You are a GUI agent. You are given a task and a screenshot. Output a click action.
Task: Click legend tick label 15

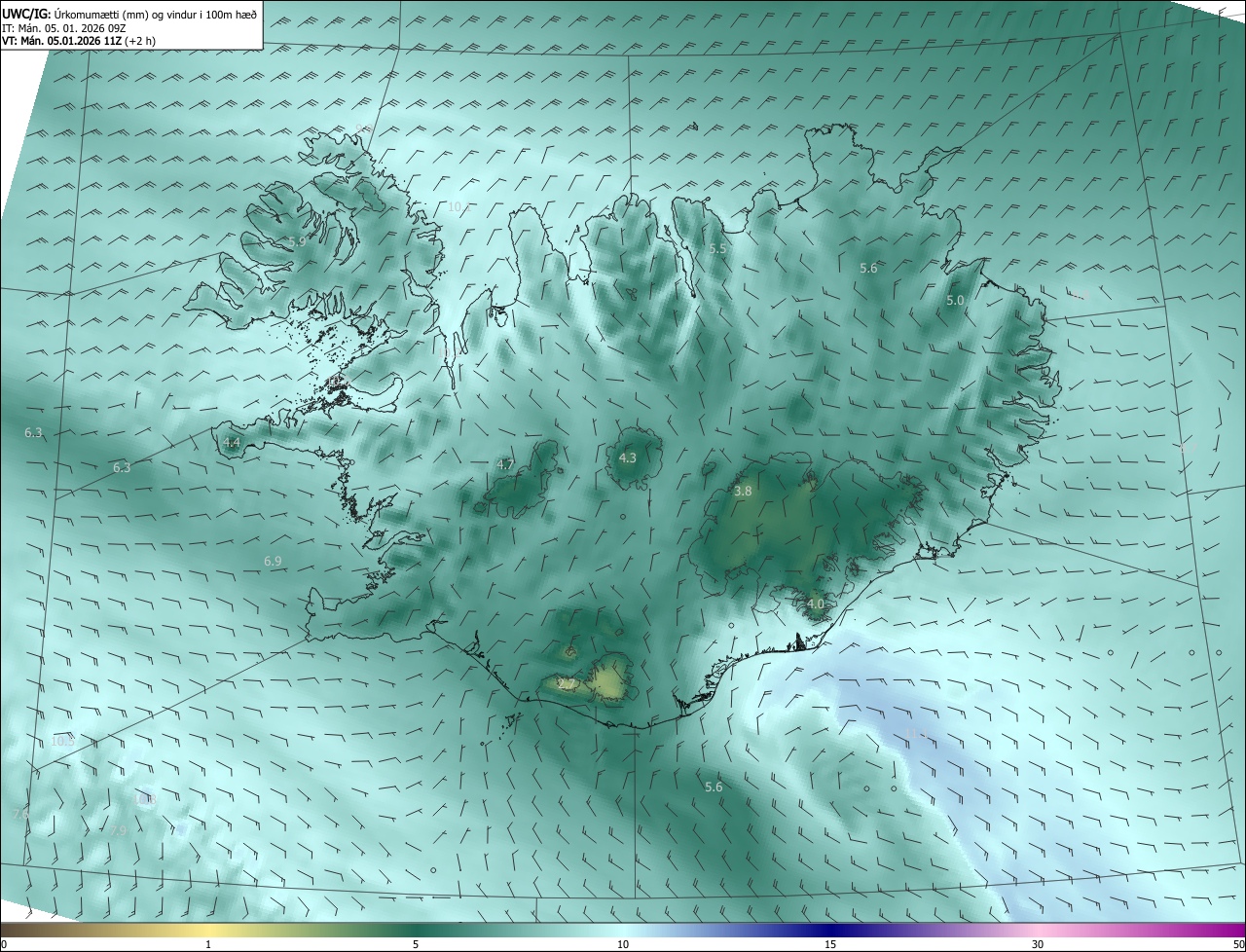click(830, 944)
